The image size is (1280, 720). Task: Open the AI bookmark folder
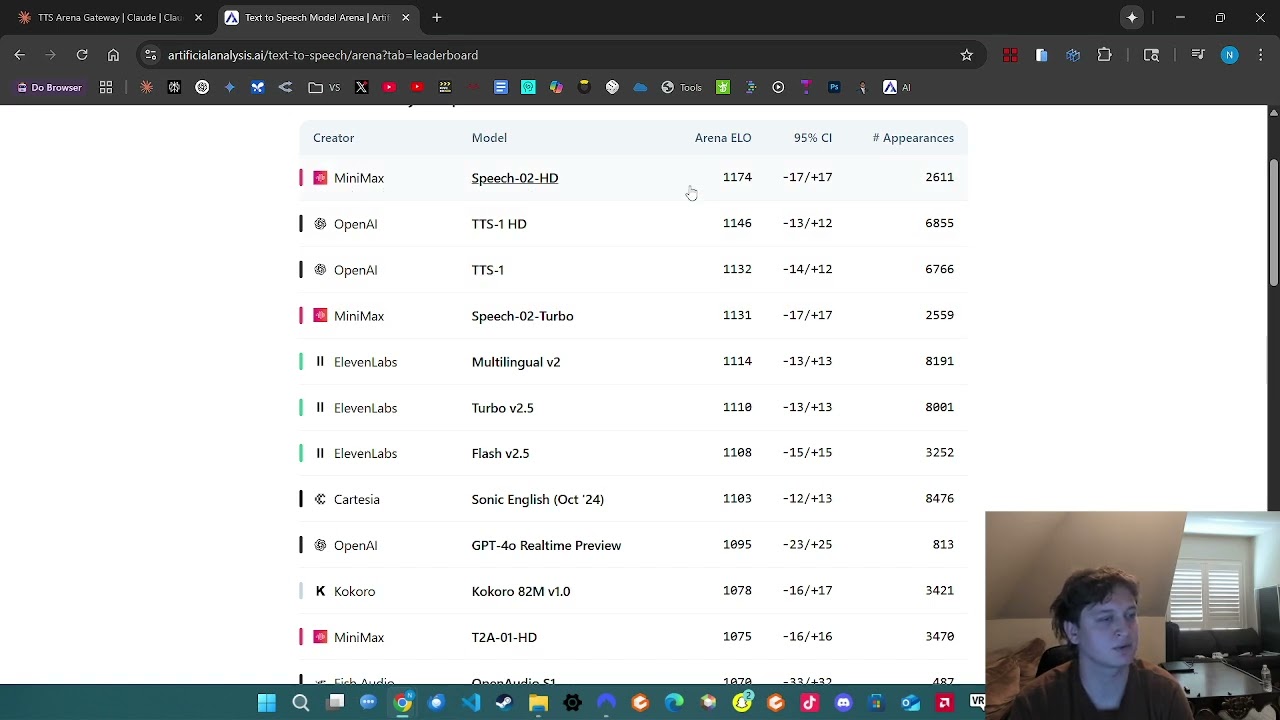[x=897, y=87]
